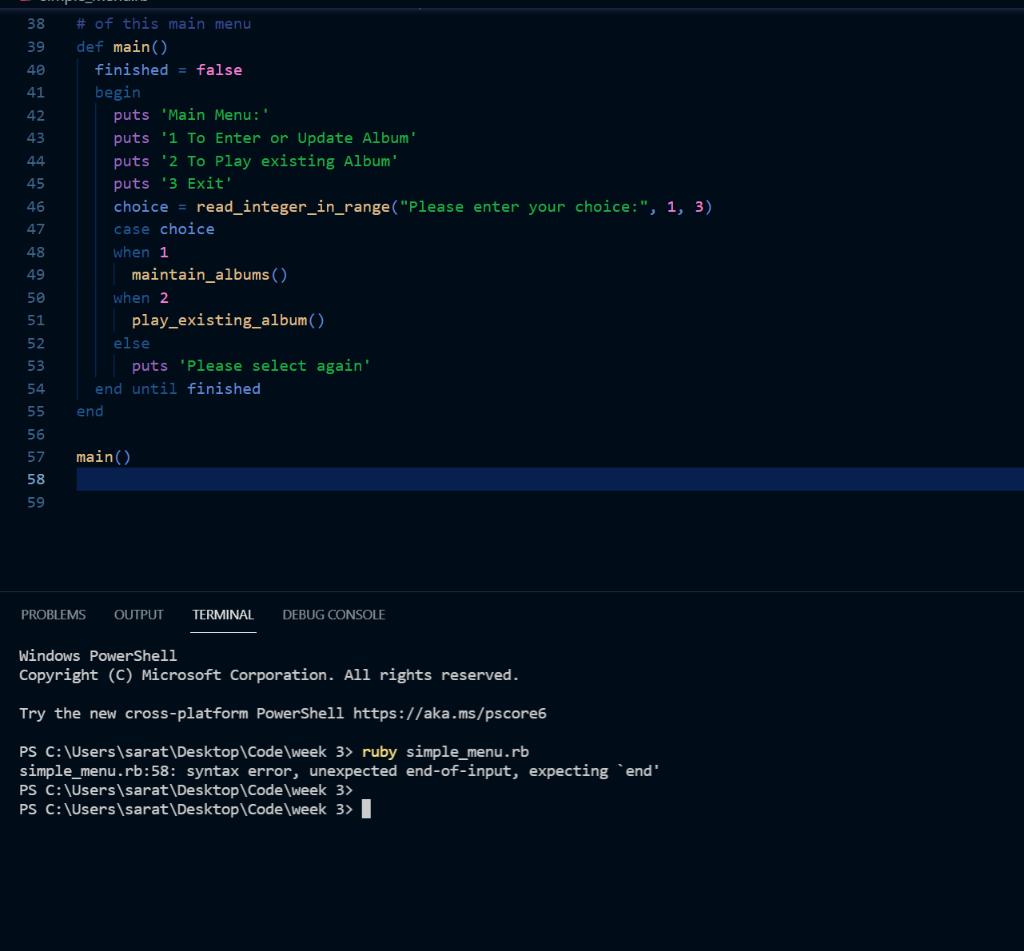Screen dimensions: 1024x951
Task: Click line number 46 in gutter
Action: (36, 207)
